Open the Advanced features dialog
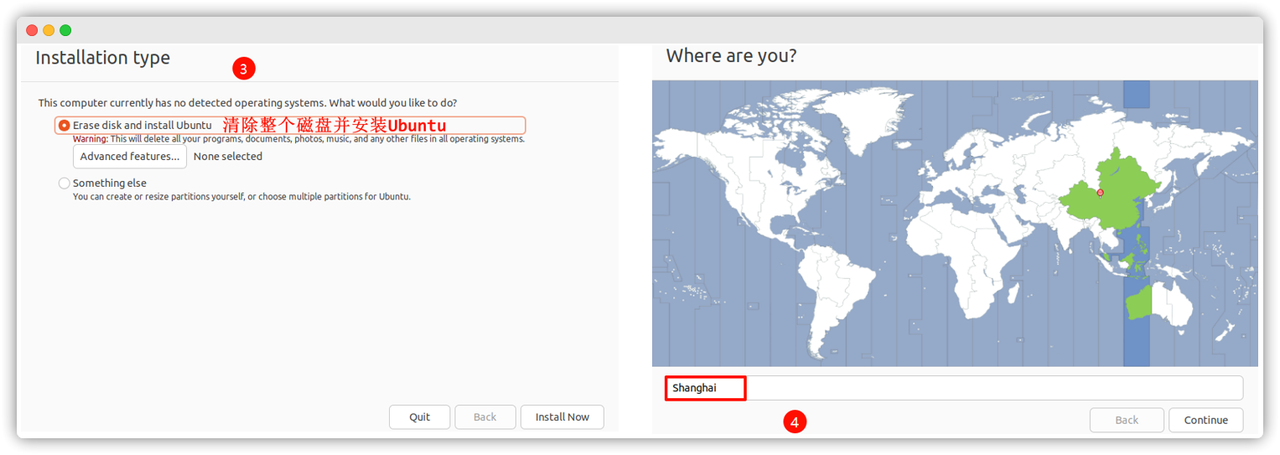The height and width of the screenshot is (455, 1280). click(x=130, y=157)
